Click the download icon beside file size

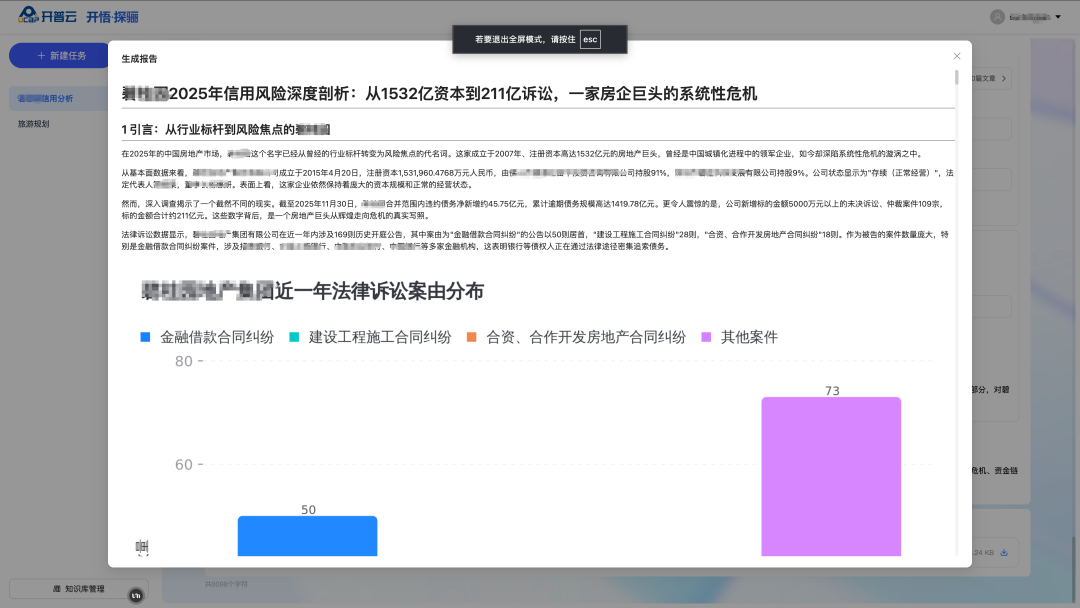point(1003,552)
